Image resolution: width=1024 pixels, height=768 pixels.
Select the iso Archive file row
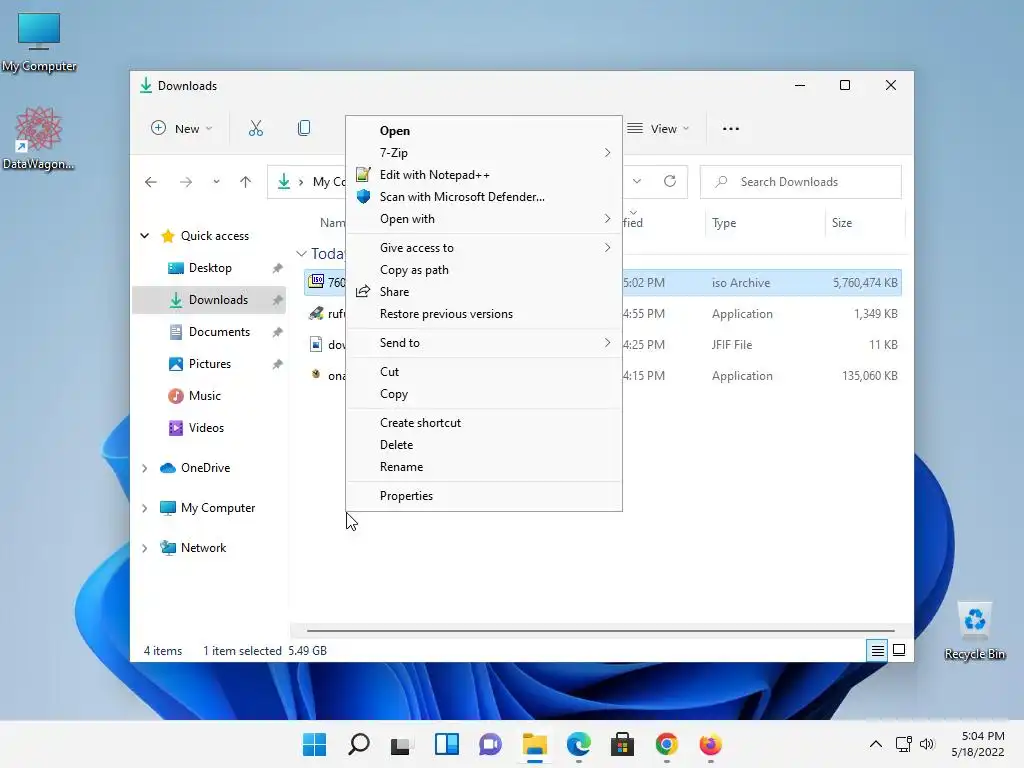[761, 283]
